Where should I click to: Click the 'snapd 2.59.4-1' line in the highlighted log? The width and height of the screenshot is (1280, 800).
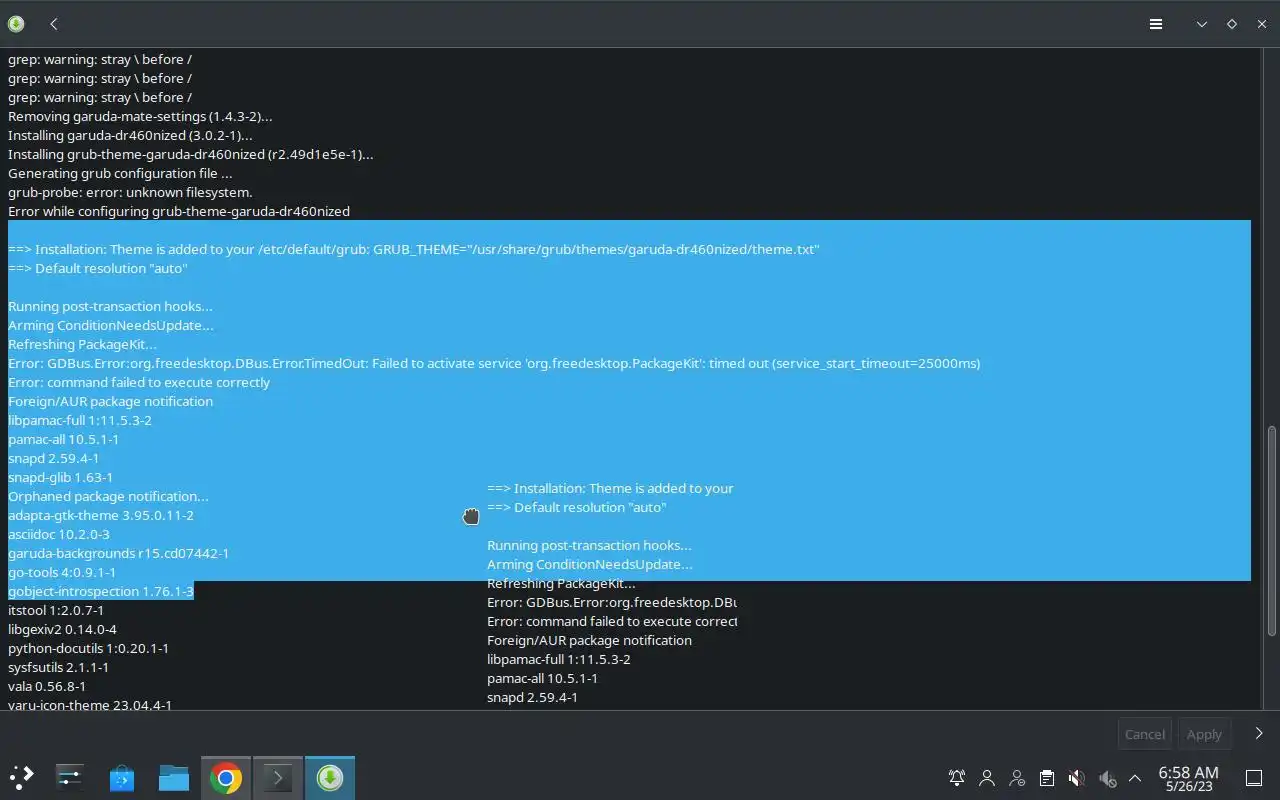pos(53,458)
